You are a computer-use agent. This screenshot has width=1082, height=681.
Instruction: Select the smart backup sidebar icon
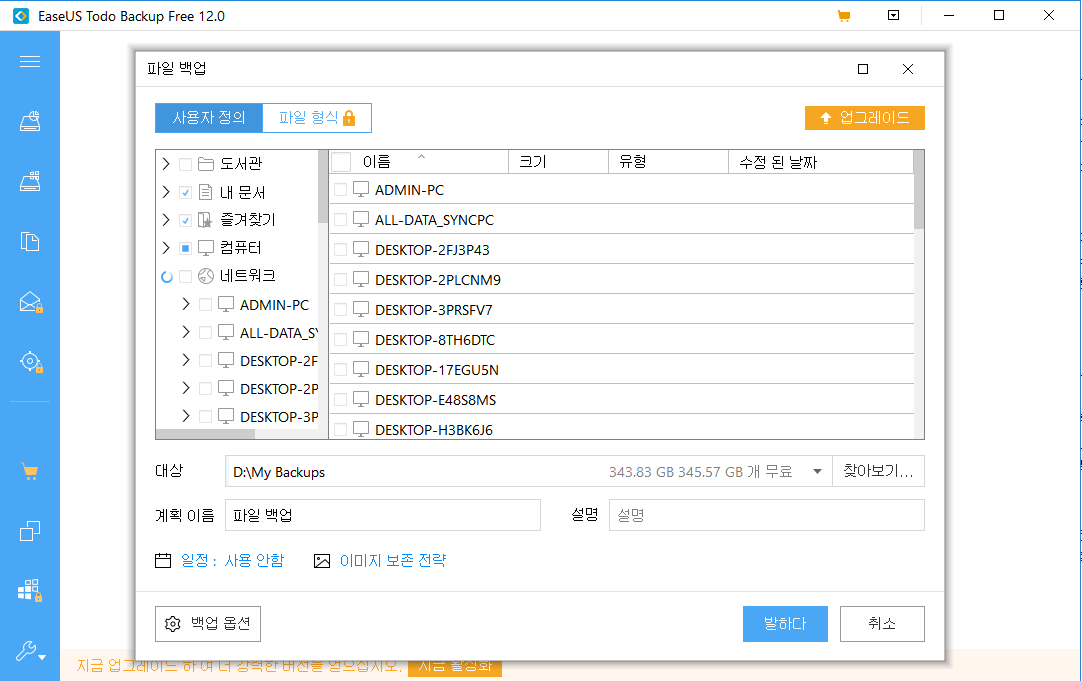coord(30,361)
